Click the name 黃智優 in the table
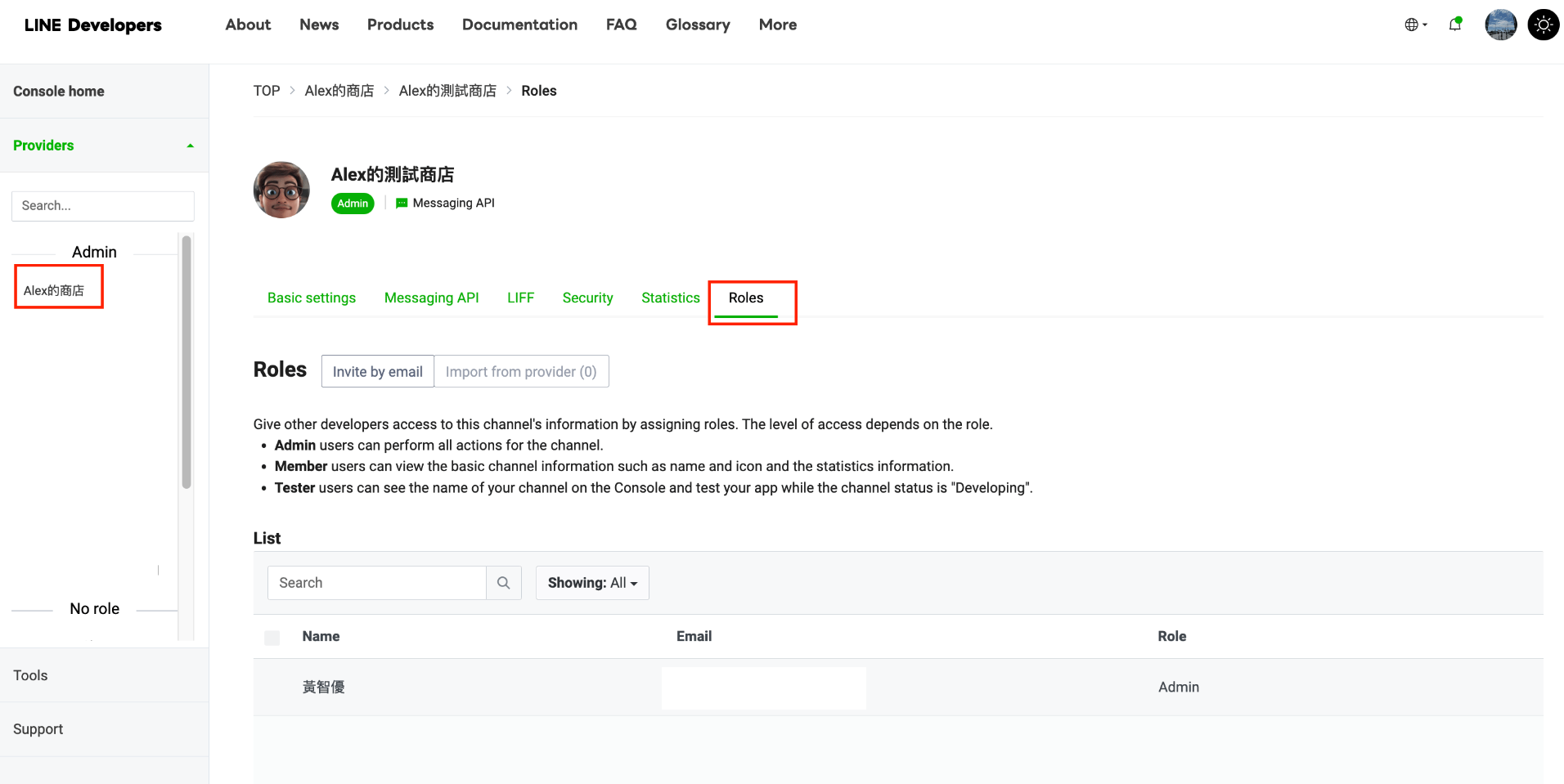The image size is (1564, 784). point(324,688)
